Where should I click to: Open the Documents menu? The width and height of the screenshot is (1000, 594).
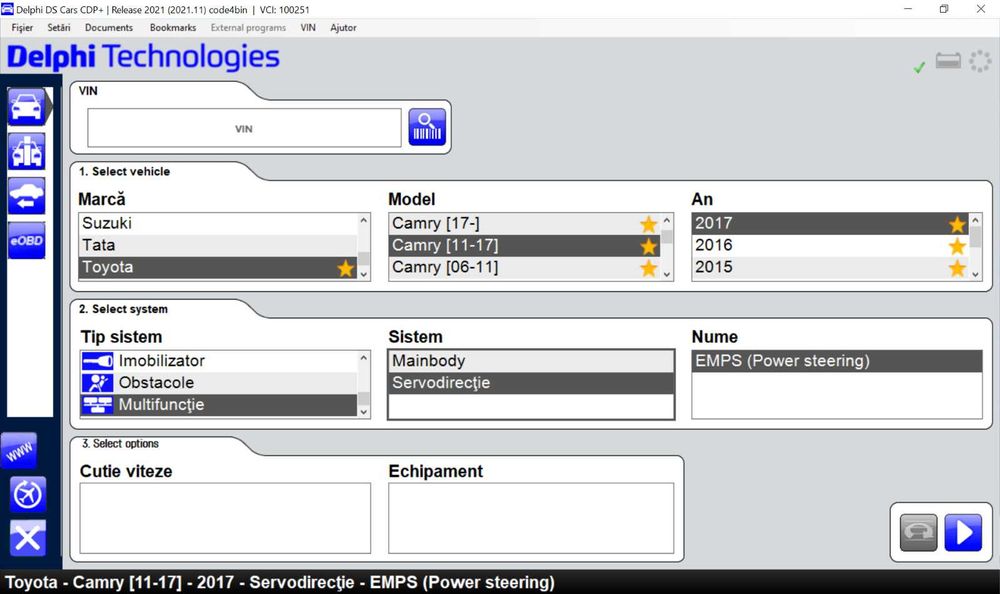[x=108, y=27]
